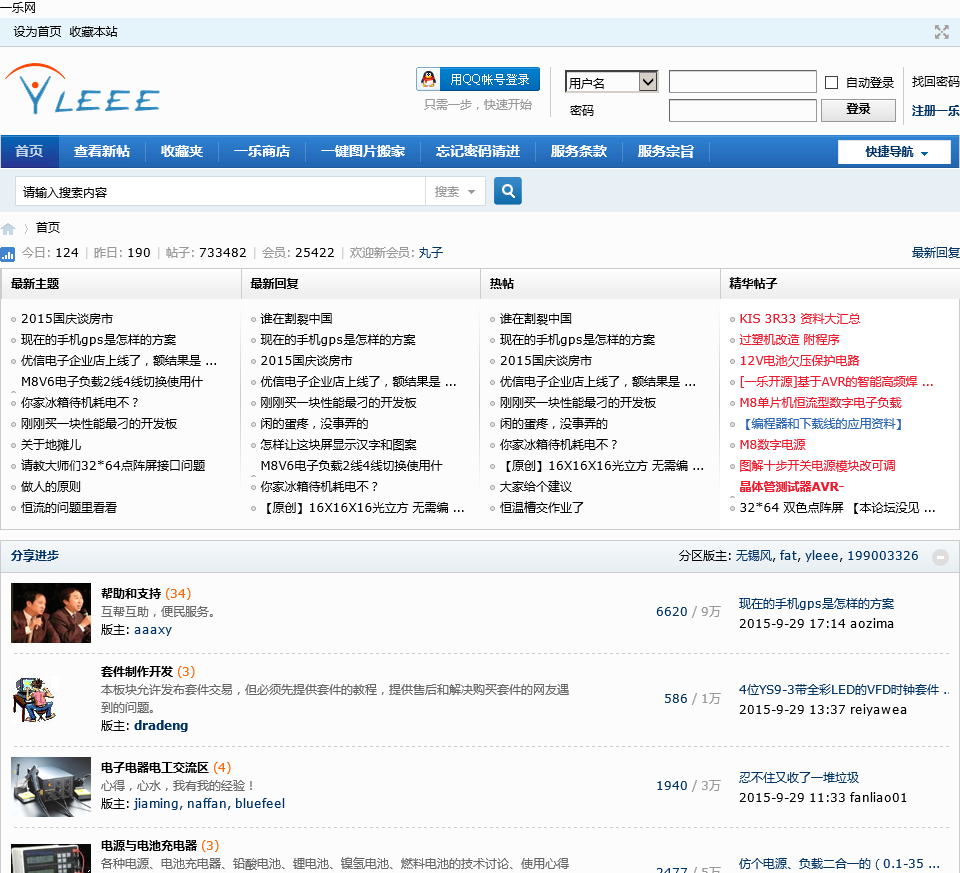
Task: Open the 帮助和支持 forum title
Action: pos(131,593)
